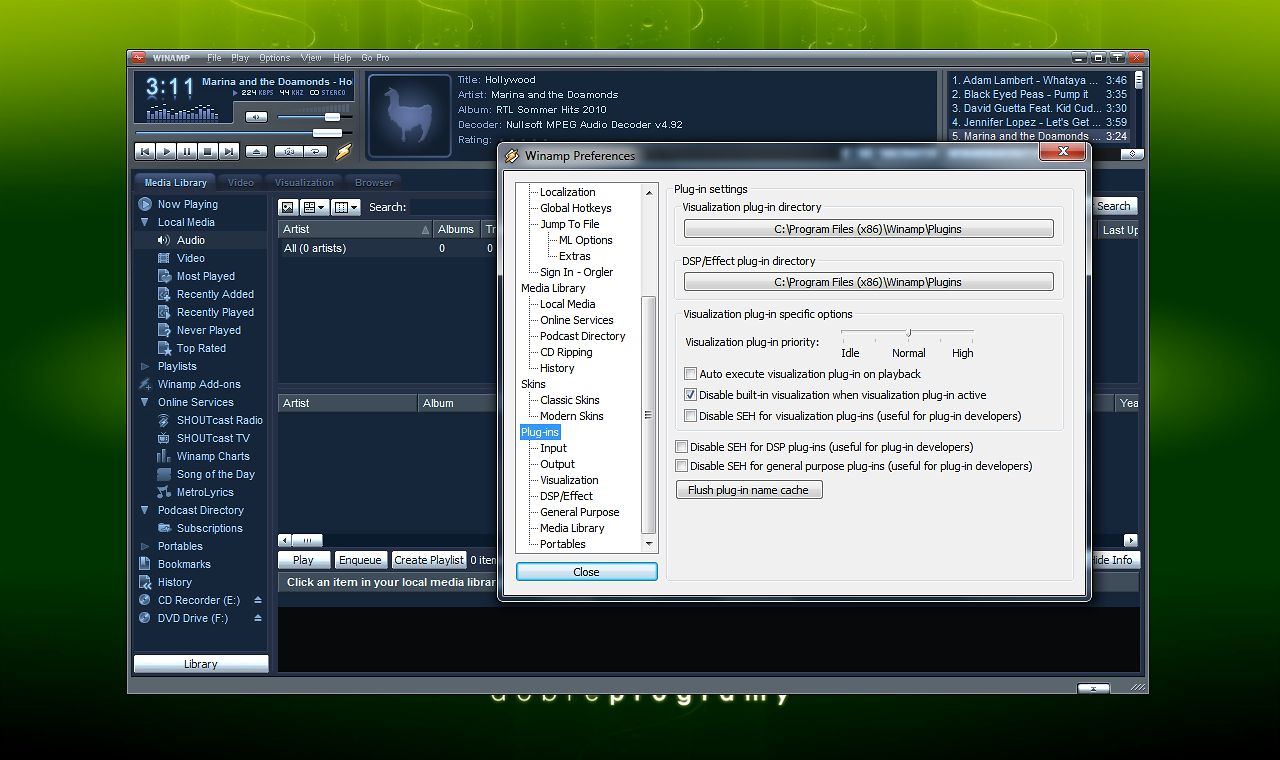Screen dimensions: 1280x760
Task: Open the View menu
Action: click(x=311, y=58)
